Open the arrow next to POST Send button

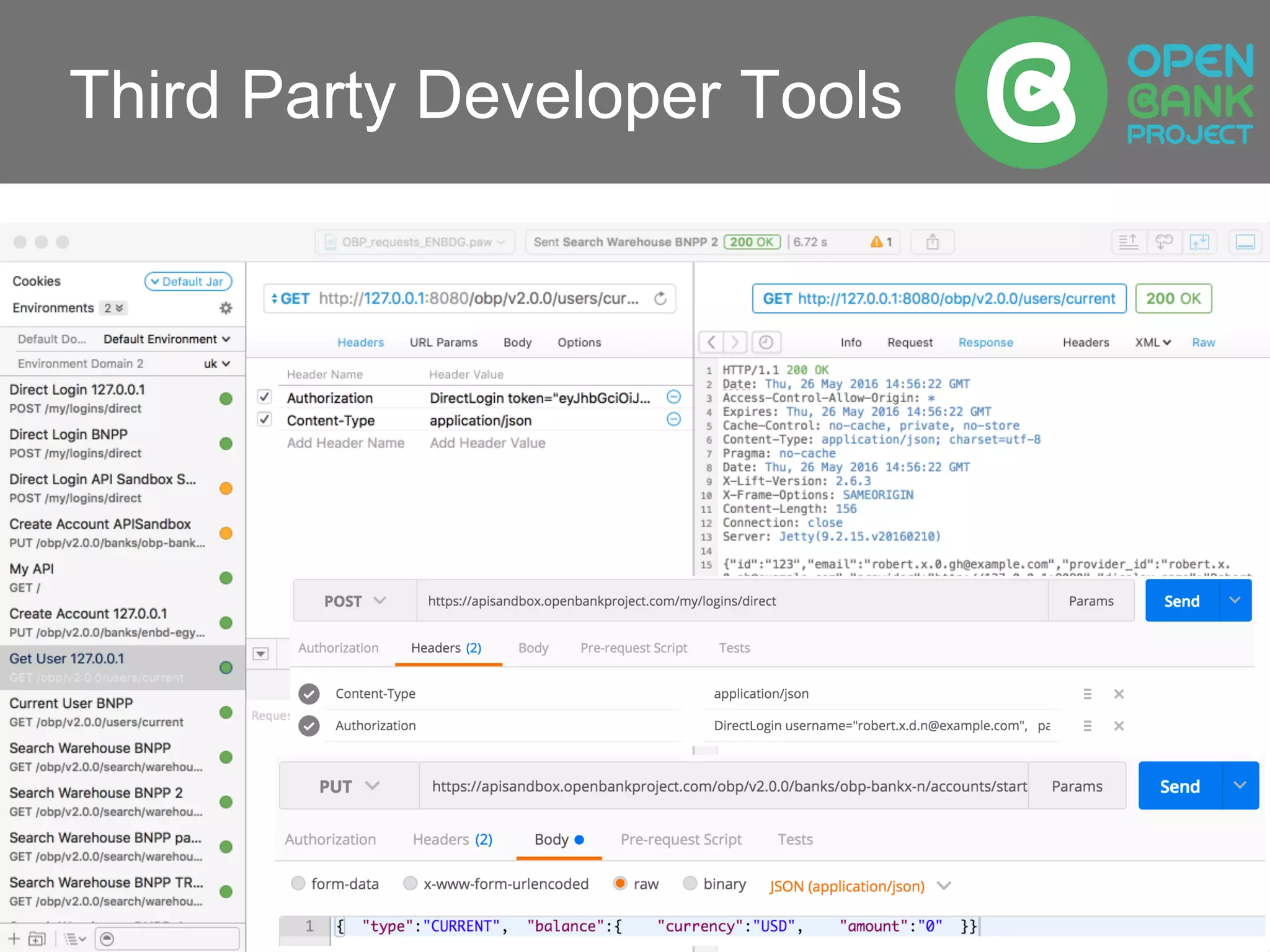pos(1235,601)
